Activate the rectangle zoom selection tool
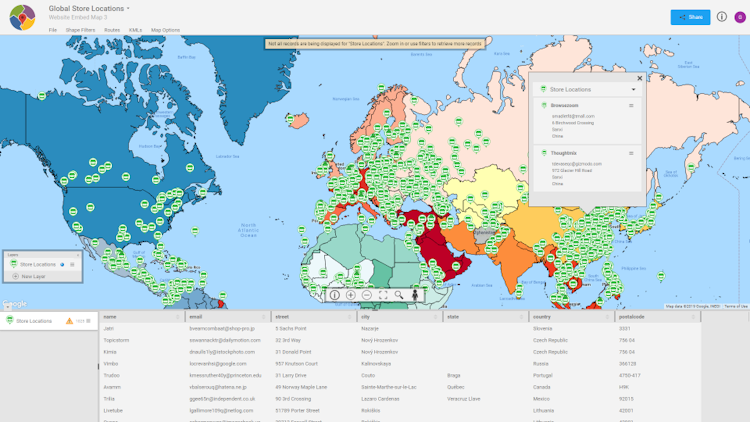The image size is (750, 422). click(383, 295)
